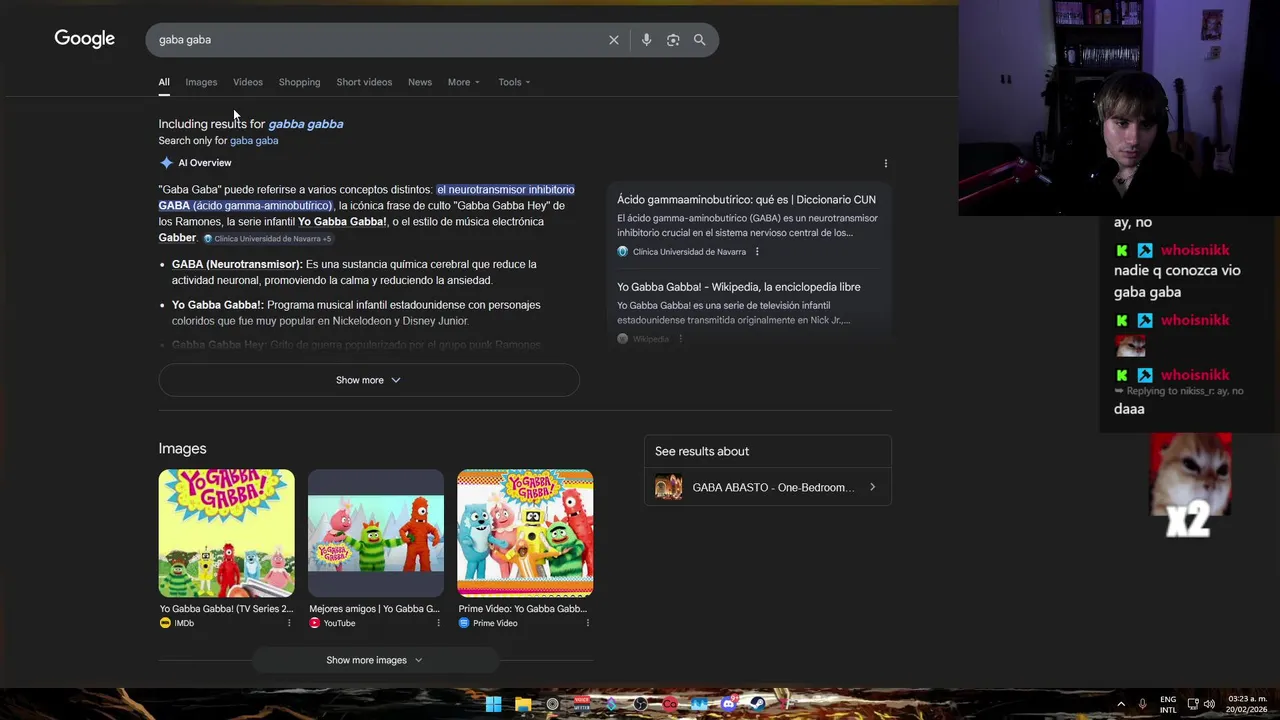Go to Google home via logo
The width and height of the screenshot is (1280, 720).
tap(85, 39)
